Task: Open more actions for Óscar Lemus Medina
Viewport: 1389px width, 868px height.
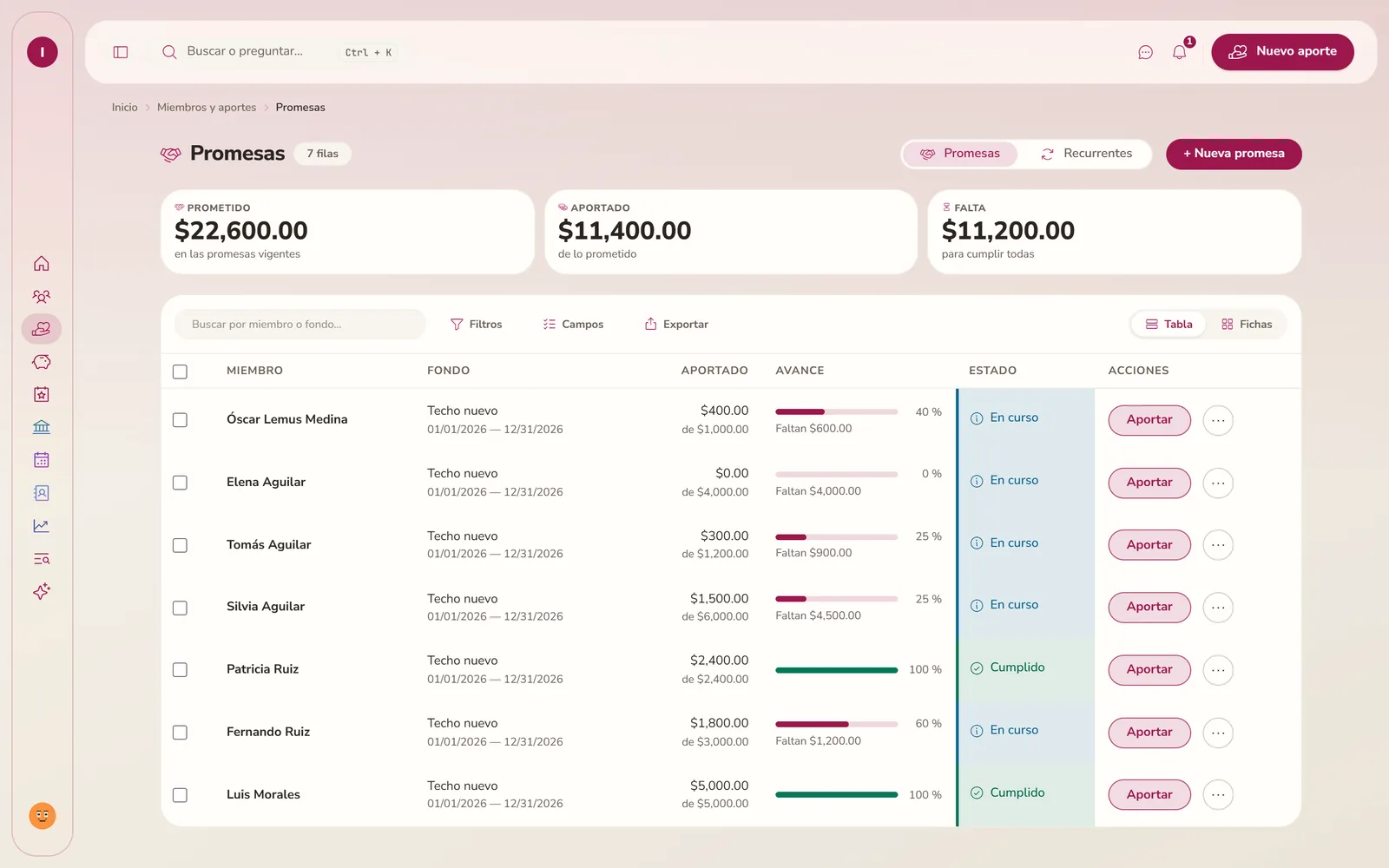Action: [1218, 420]
